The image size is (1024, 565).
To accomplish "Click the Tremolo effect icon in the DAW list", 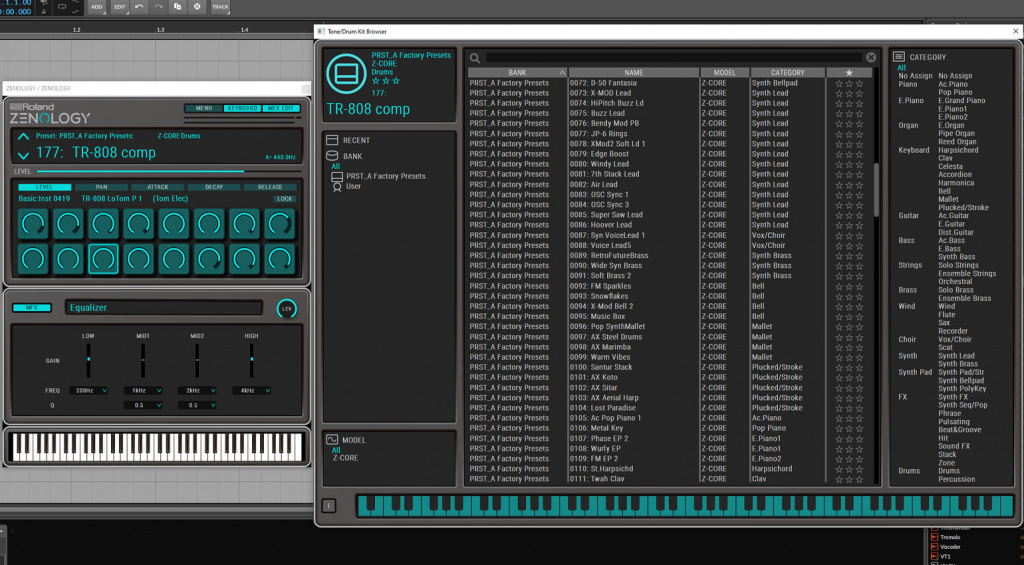I will tap(935, 537).
